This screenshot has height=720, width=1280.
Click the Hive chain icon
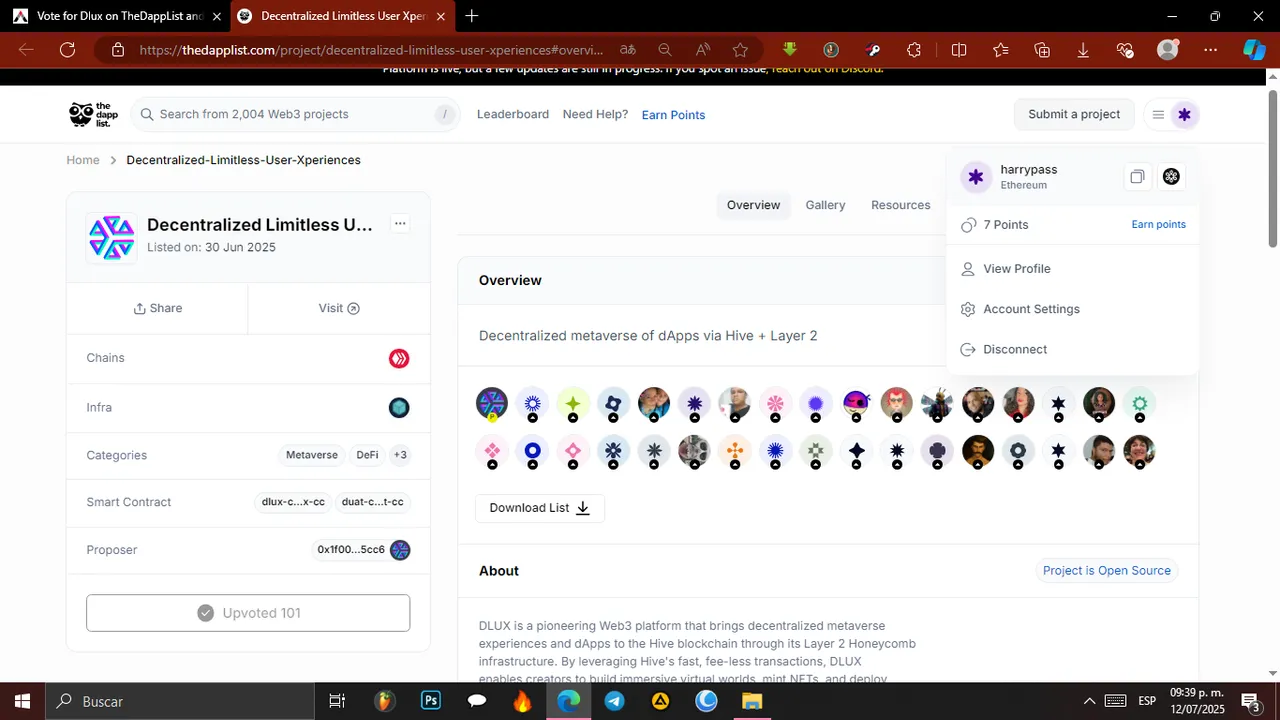pyautogui.click(x=399, y=358)
